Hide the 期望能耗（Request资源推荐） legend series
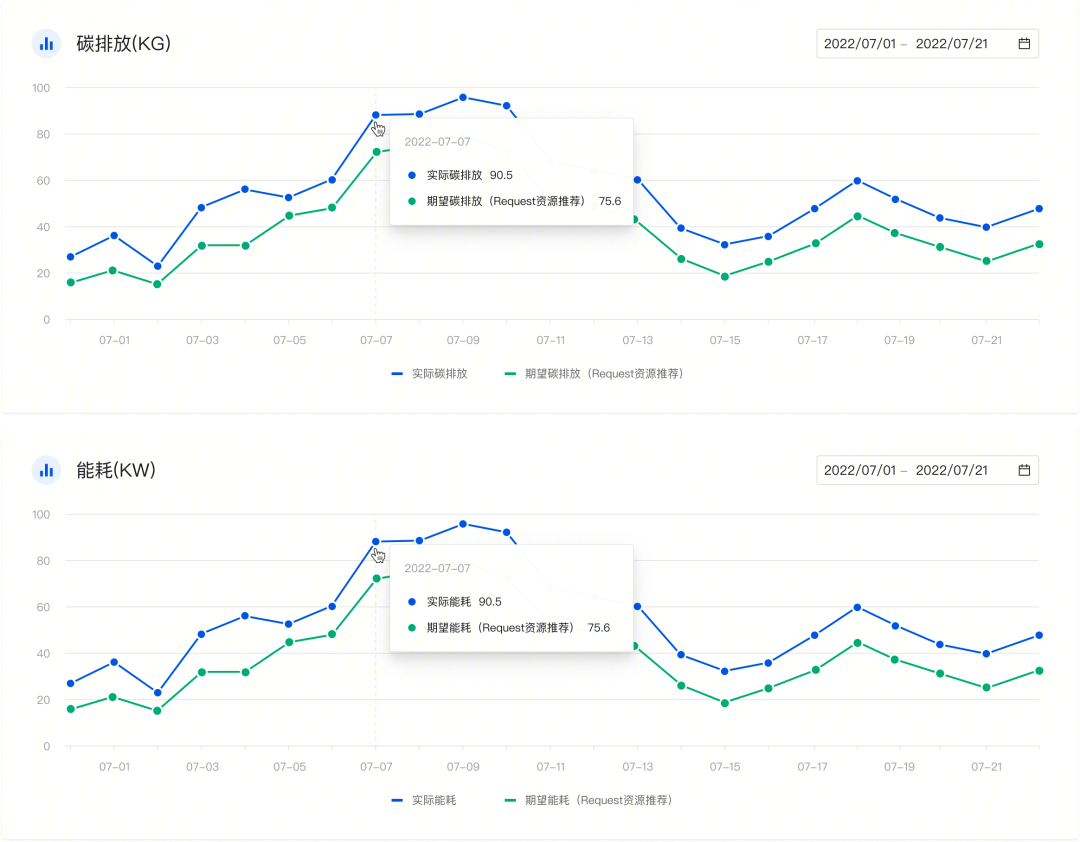Screen dimensions: 1080x842 tap(588, 801)
